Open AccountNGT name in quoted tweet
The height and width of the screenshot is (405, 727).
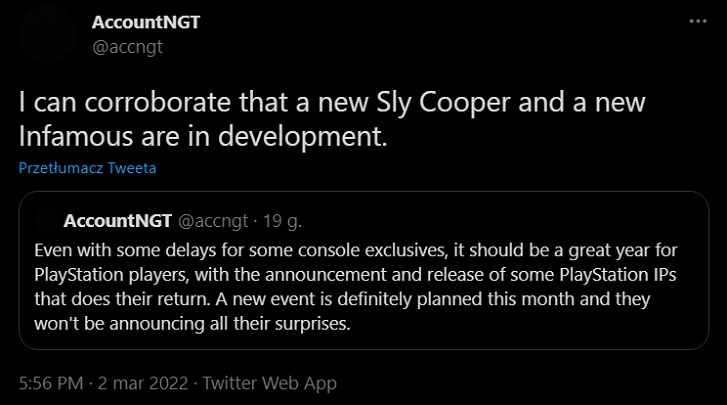[x=118, y=220]
